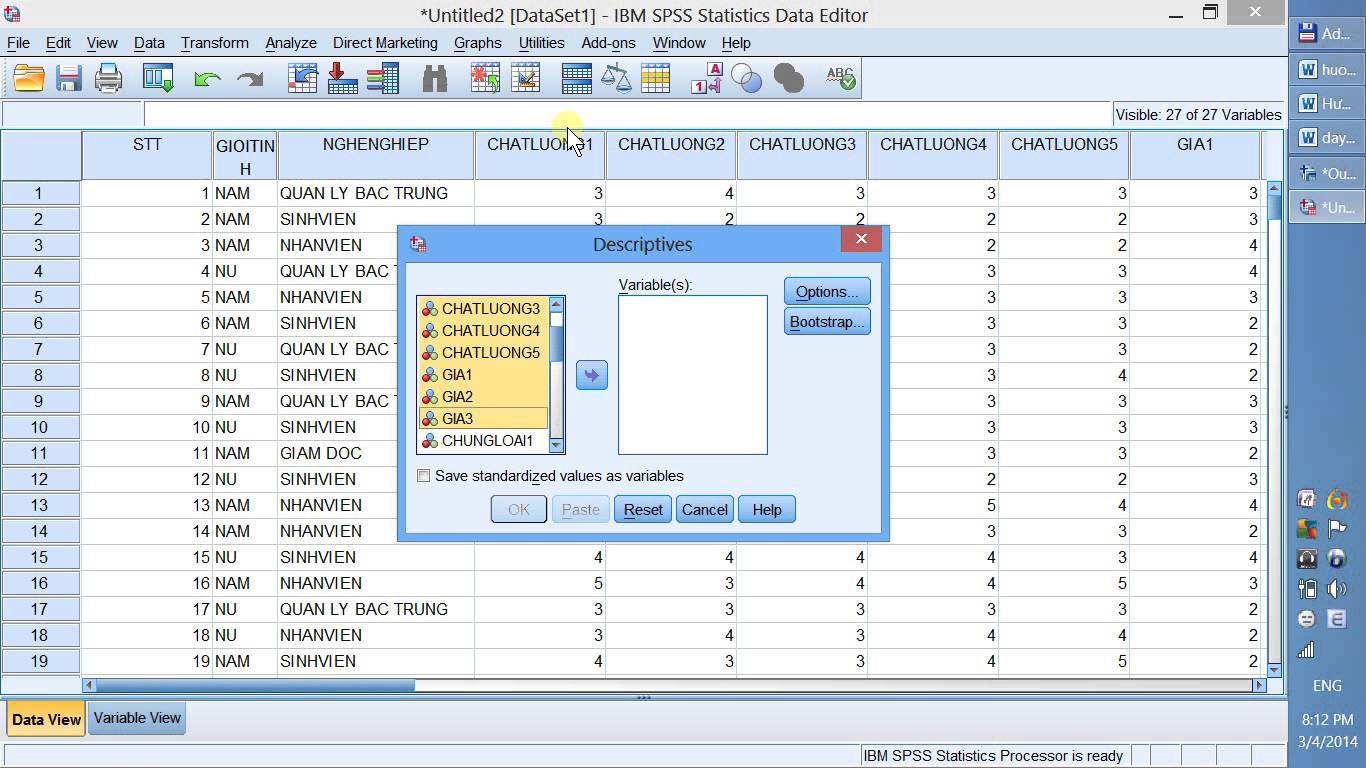Viewport: 1366px width, 768px height.
Task: Open the Transform menu
Action: [215, 43]
